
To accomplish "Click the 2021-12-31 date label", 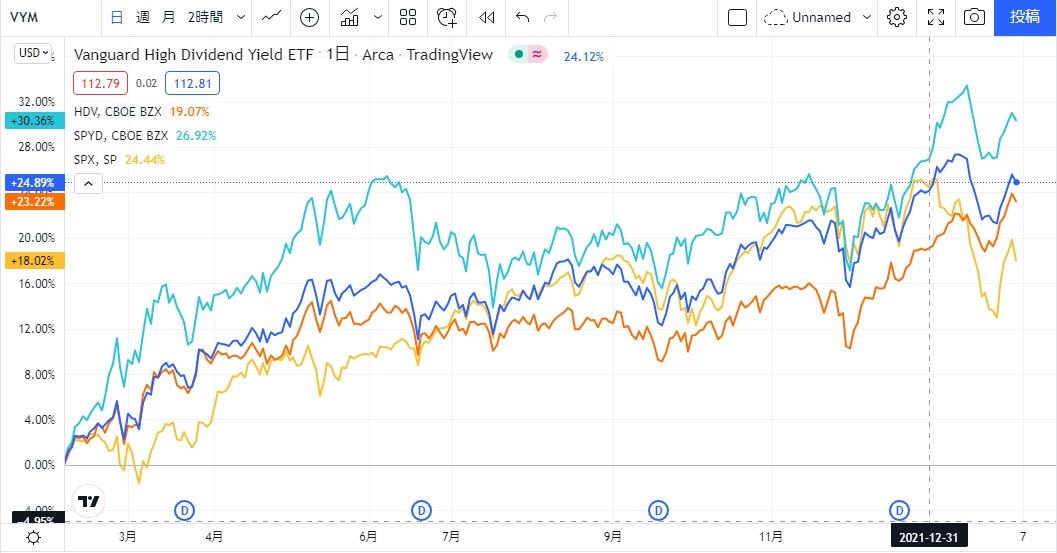I will coord(928,537).
